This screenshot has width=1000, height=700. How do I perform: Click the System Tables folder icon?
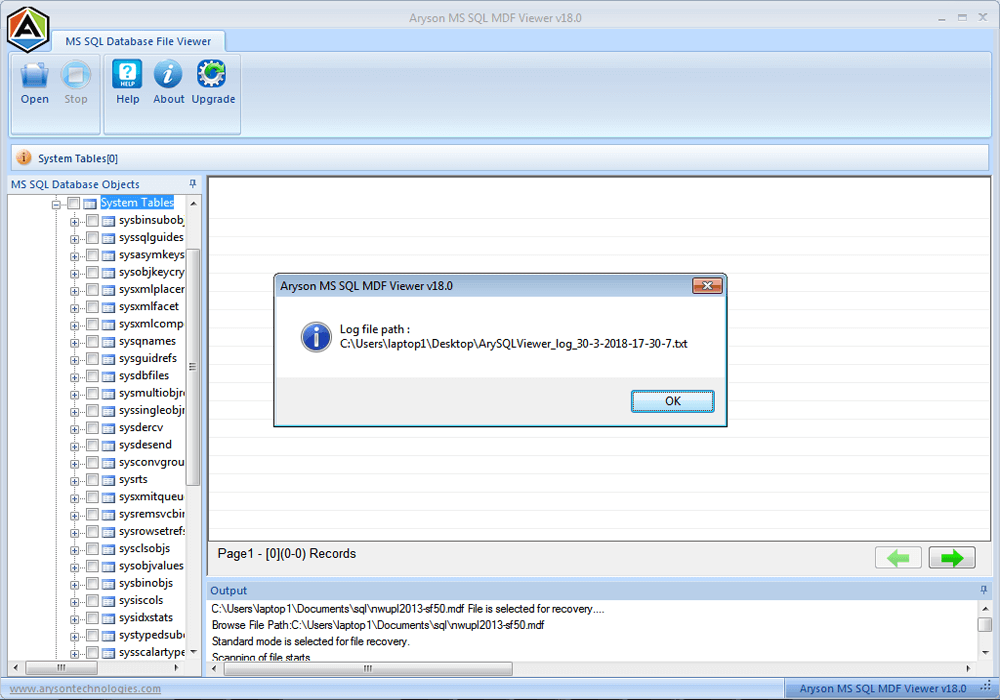pos(90,204)
